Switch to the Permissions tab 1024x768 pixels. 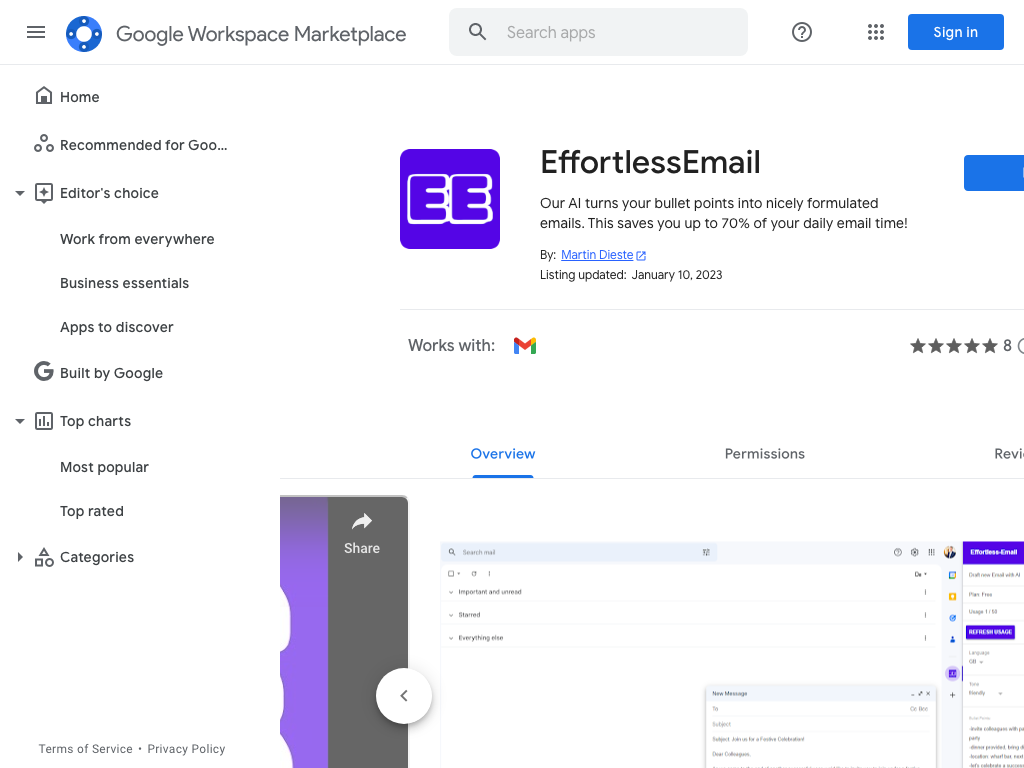point(765,454)
